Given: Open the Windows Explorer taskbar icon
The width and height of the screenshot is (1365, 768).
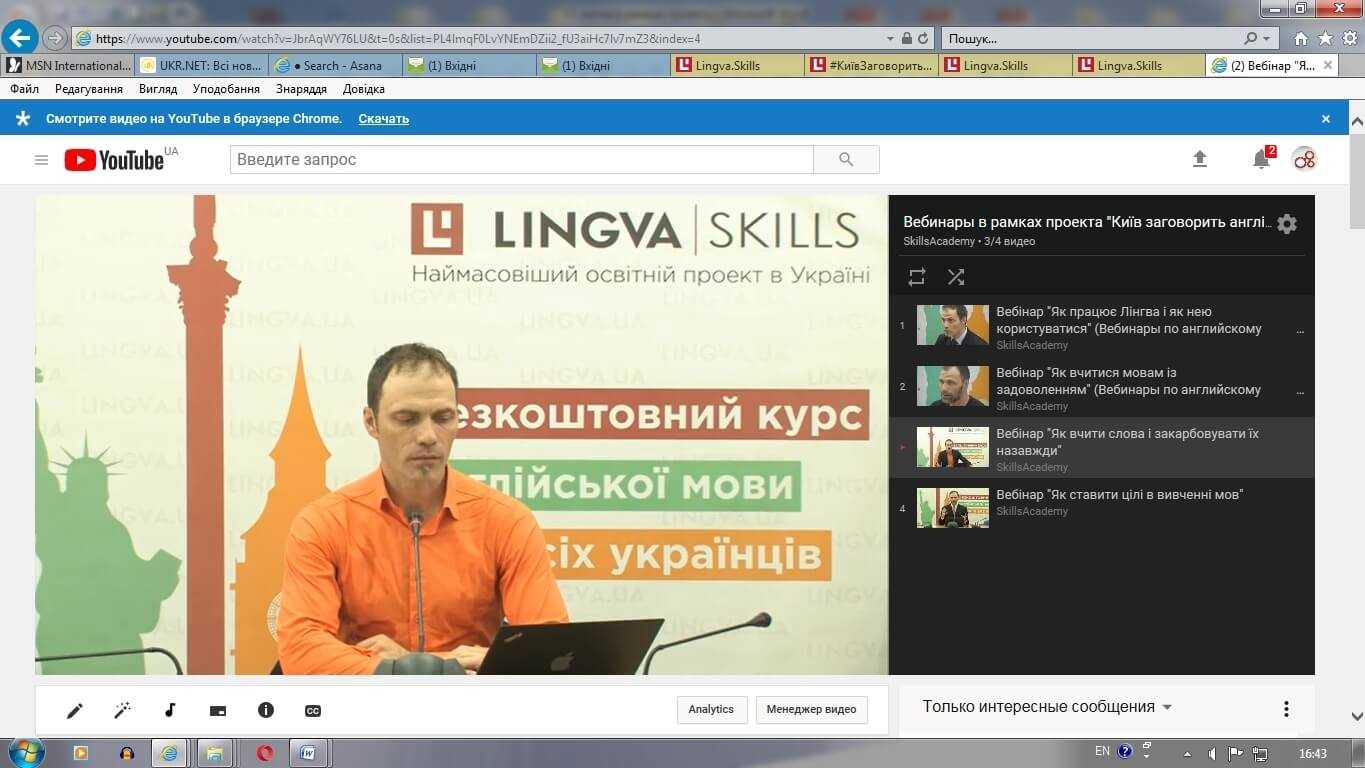Looking at the screenshot, I should pyautogui.click(x=214, y=753).
